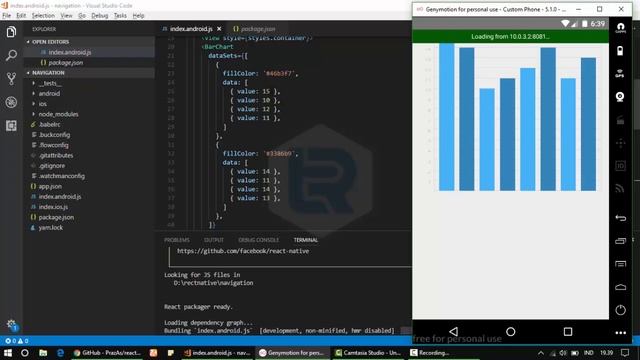Image resolution: width=640 pixels, height=360 pixels.
Task: Open the Search view in activity bar
Action: [x=11, y=55]
